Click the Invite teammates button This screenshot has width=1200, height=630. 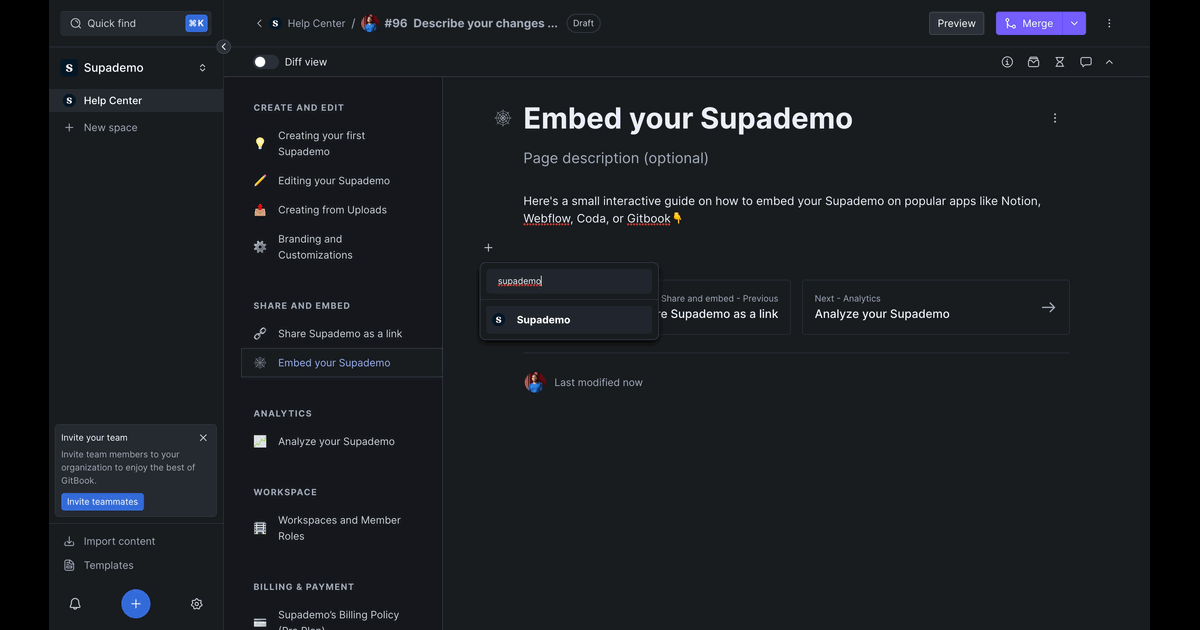pos(102,502)
